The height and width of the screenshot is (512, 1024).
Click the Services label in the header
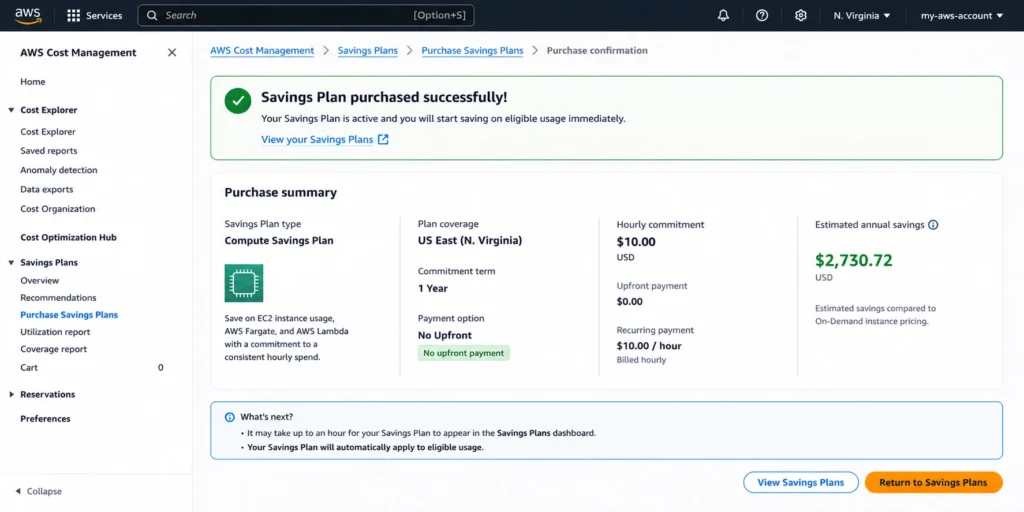104,16
